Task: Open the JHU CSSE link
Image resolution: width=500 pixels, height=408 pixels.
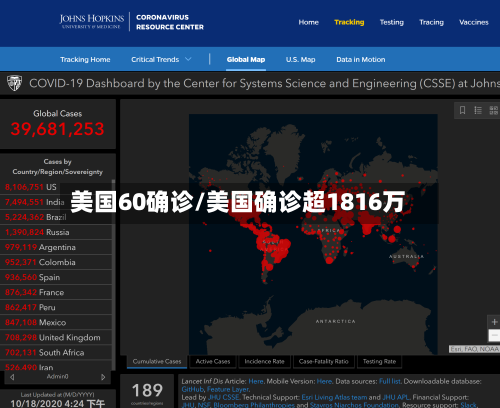Action: (x=224, y=397)
